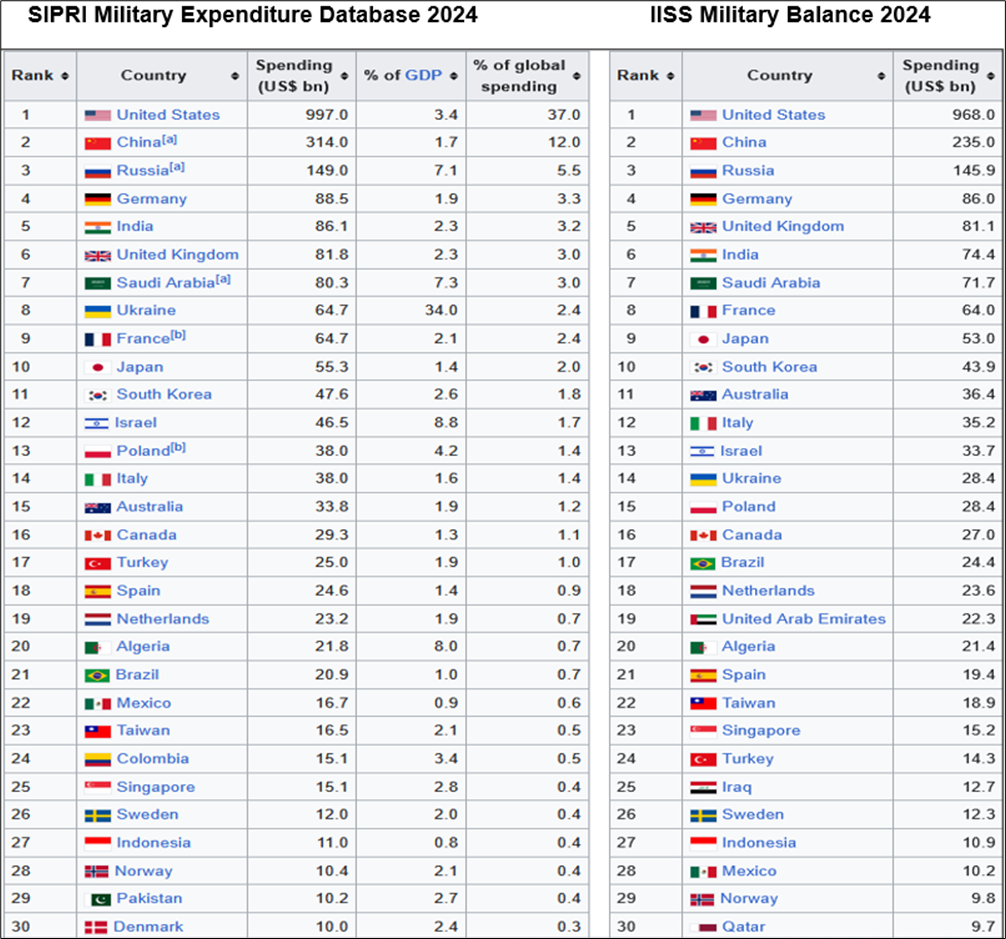The height and width of the screenshot is (939, 1006).
Task: Open footnote [b] next to France
Action: 178,335
